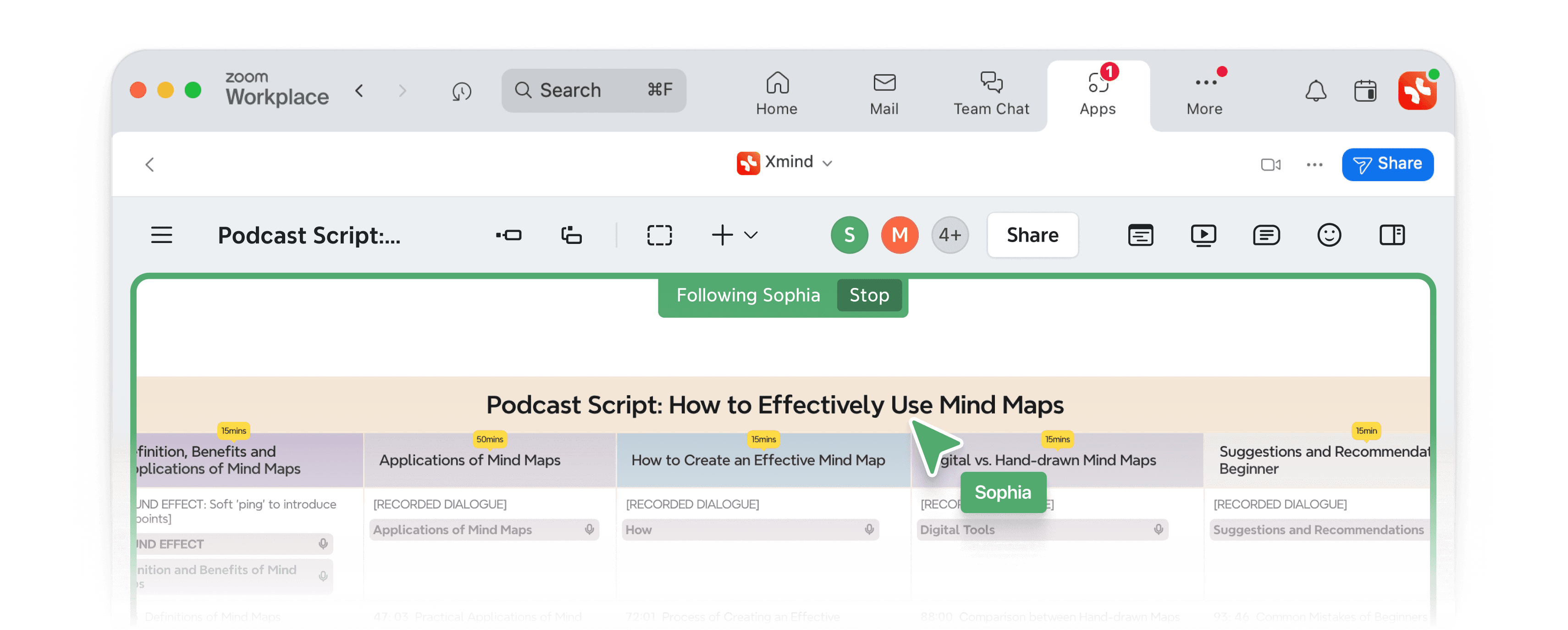The image size is (1568, 630).
Task: Open the profile avatar in the top-right
Action: tap(1417, 91)
